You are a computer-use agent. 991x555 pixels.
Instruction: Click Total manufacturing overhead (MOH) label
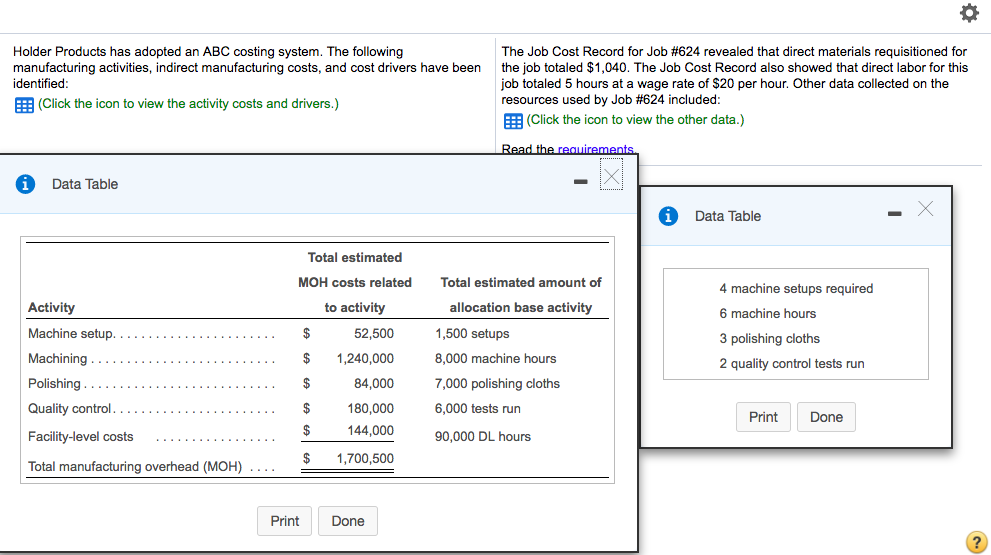coord(135,467)
